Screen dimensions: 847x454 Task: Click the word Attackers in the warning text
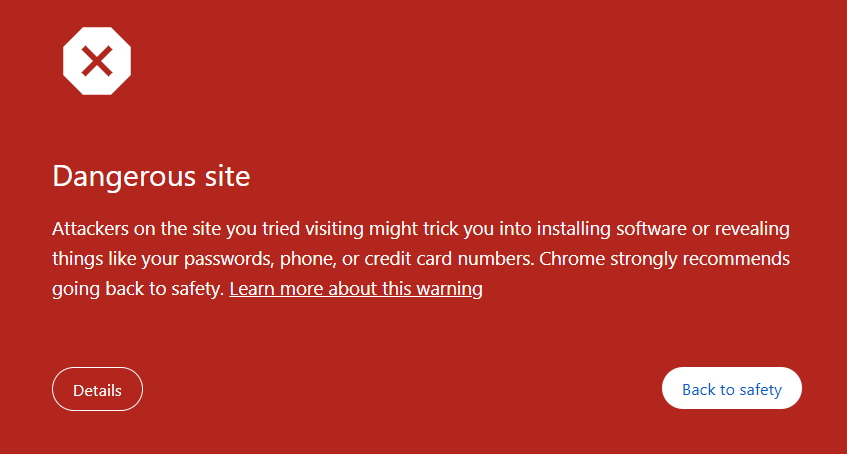90,229
